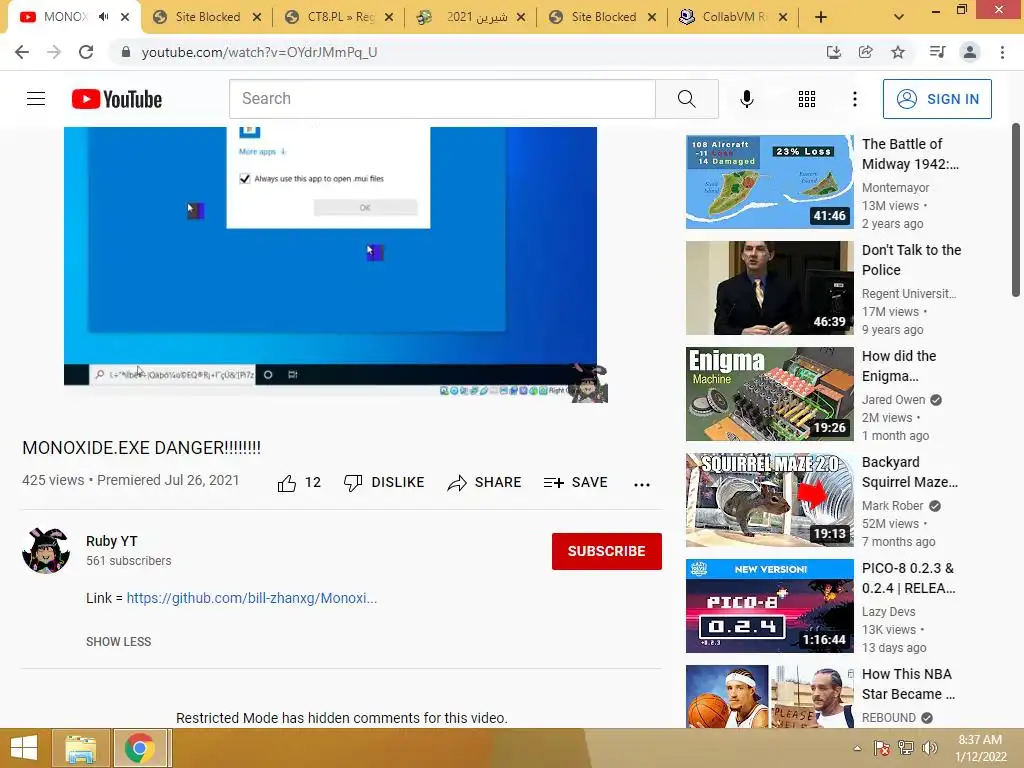Click the URL address bar text

[x=259, y=52]
